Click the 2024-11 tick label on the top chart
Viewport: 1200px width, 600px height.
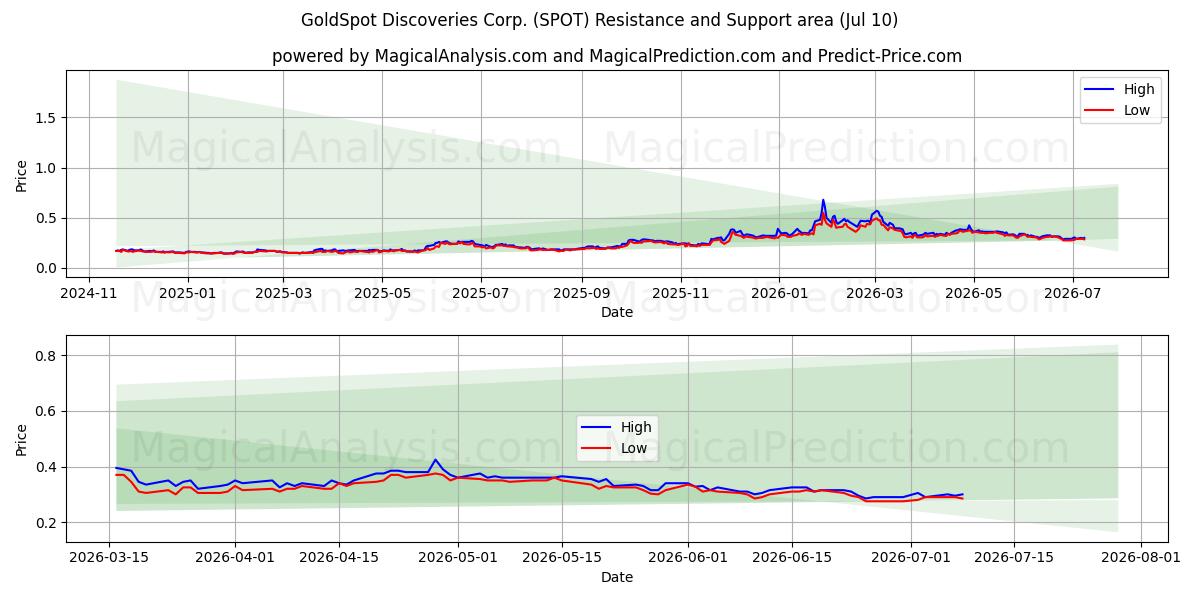(89, 293)
